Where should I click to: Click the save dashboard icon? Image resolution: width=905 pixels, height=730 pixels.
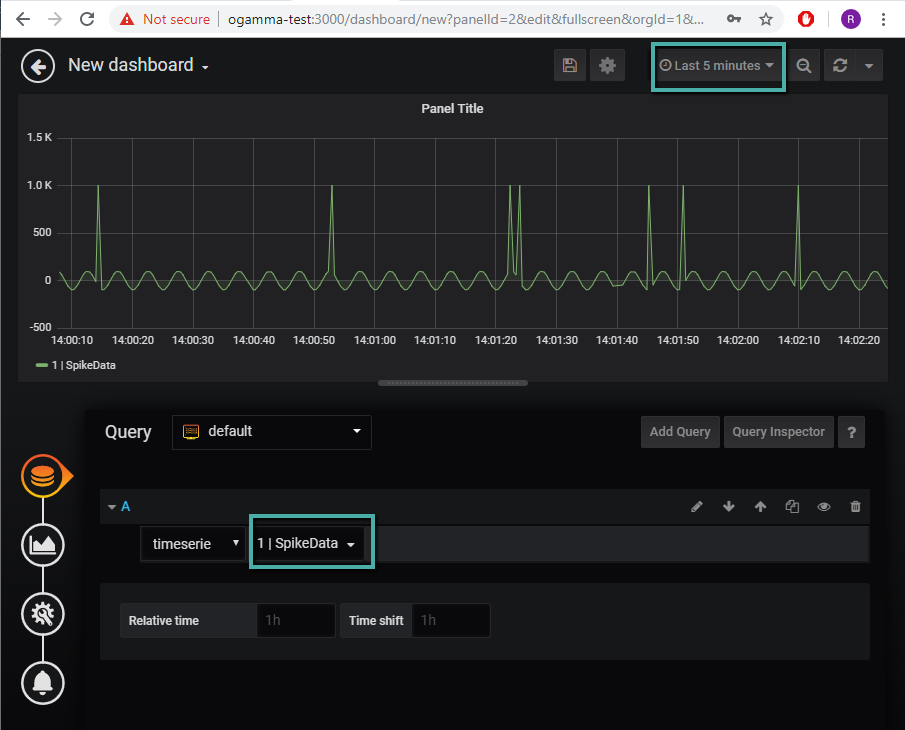(x=569, y=66)
